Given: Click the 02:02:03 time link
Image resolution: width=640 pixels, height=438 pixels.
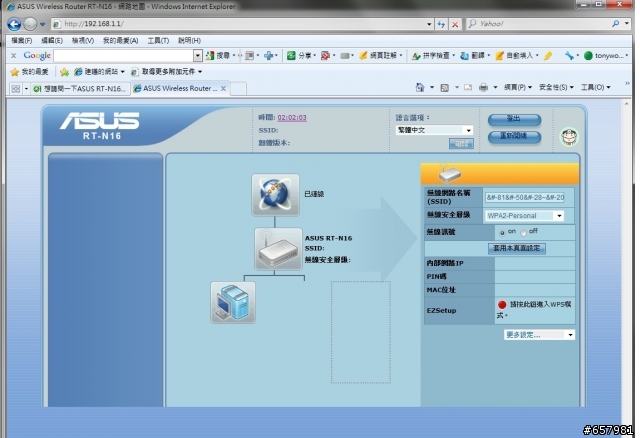Looking at the screenshot, I should coord(292,118).
